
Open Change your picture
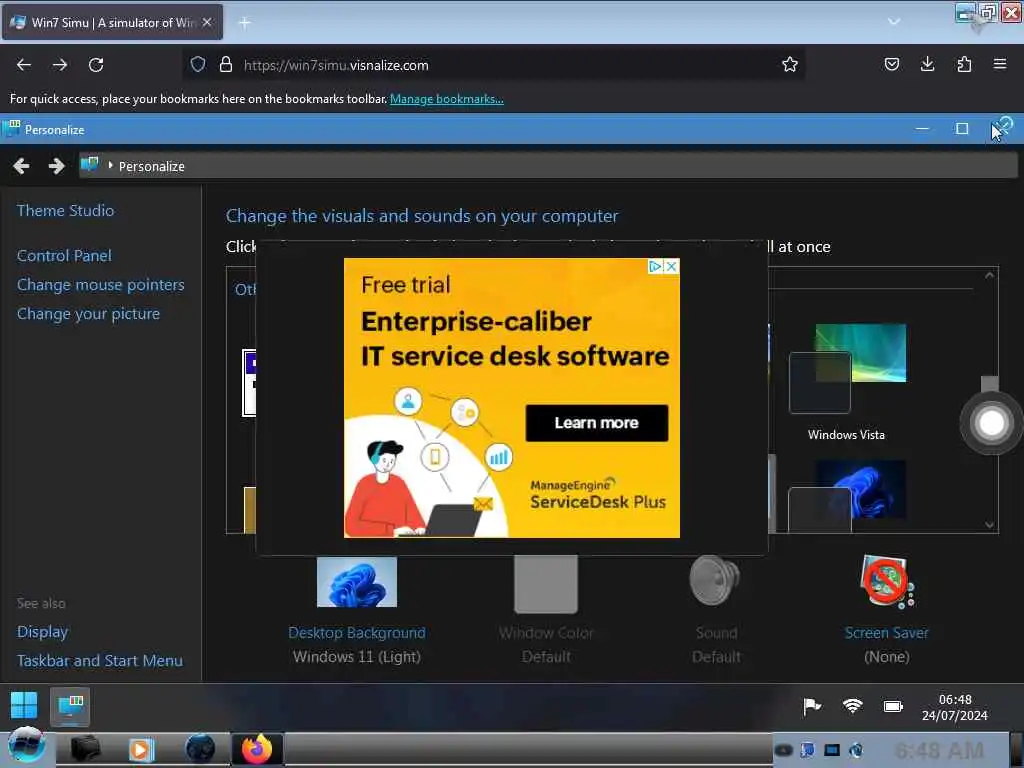point(88,314)
